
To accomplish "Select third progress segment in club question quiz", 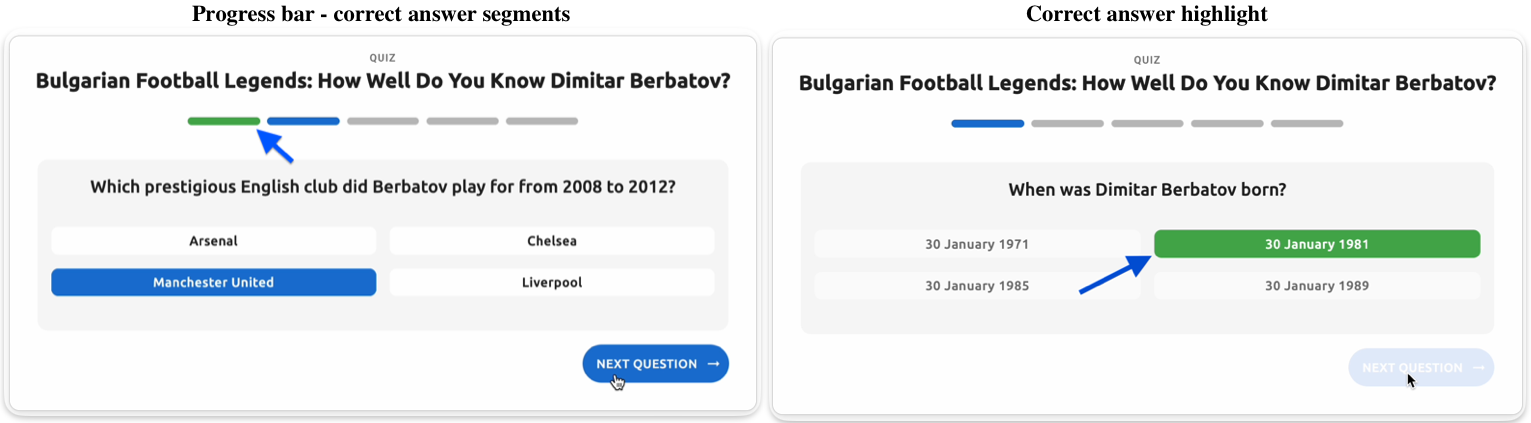I will pyautogui.click(x=383, y=121).
